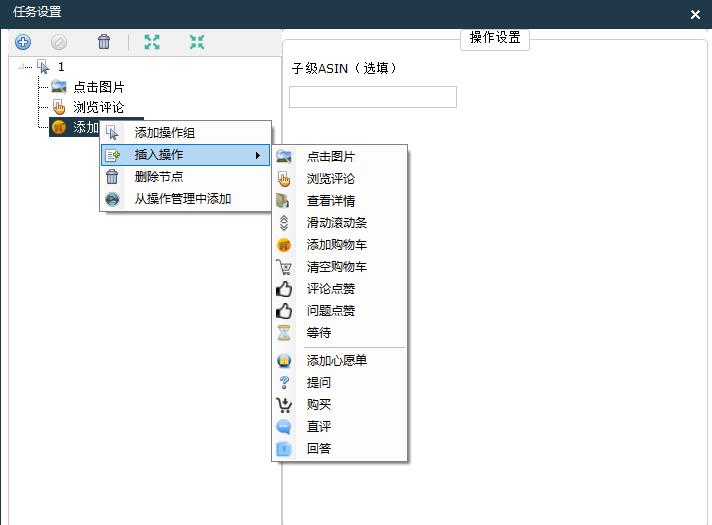Select operation group 1 in tree
This screenshot has height=525, width=712.
[61, 67]
